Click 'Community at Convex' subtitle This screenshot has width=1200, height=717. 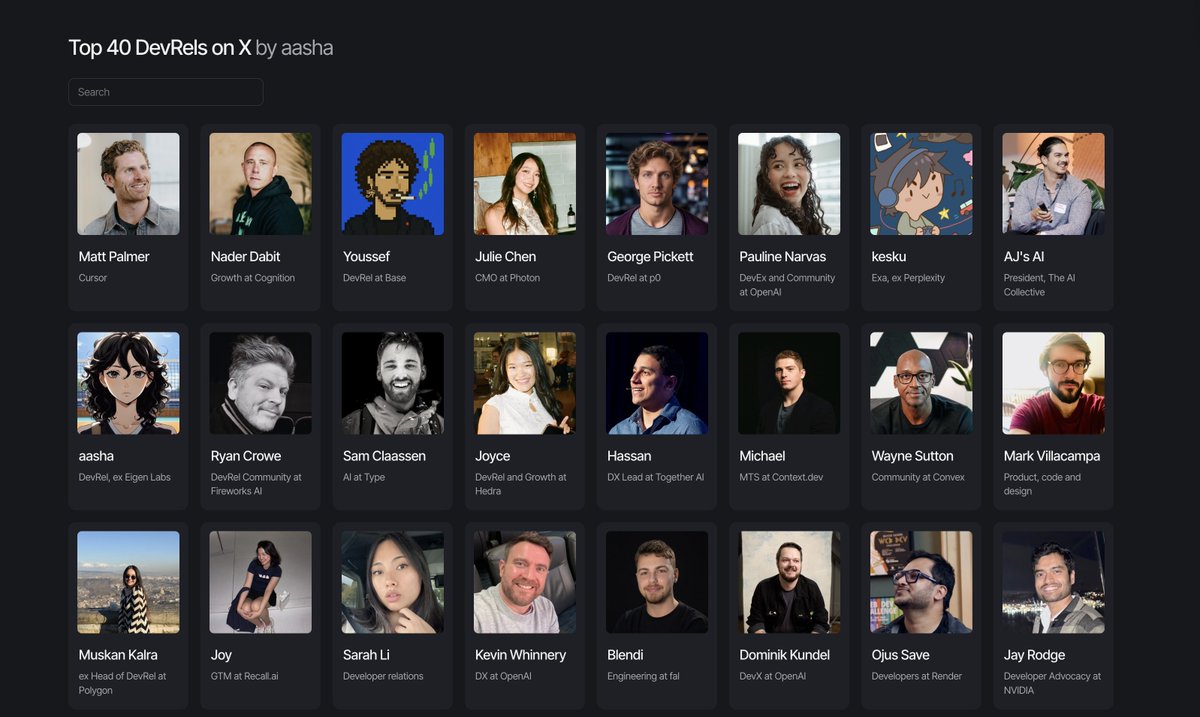(x=918, y=477)
